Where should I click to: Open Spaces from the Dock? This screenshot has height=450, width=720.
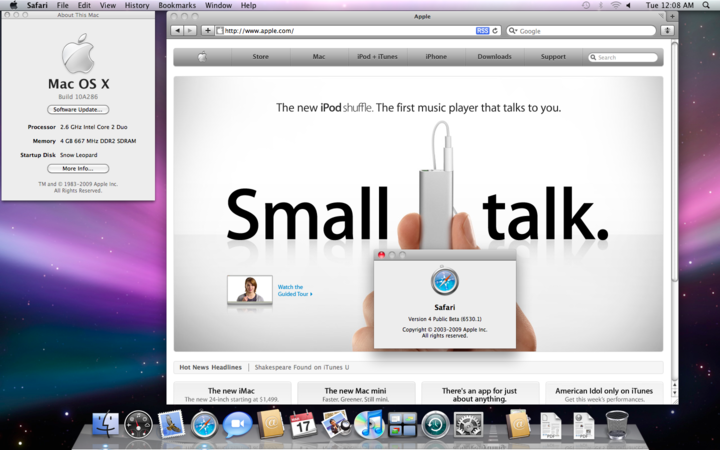click(x=402, y=424)
